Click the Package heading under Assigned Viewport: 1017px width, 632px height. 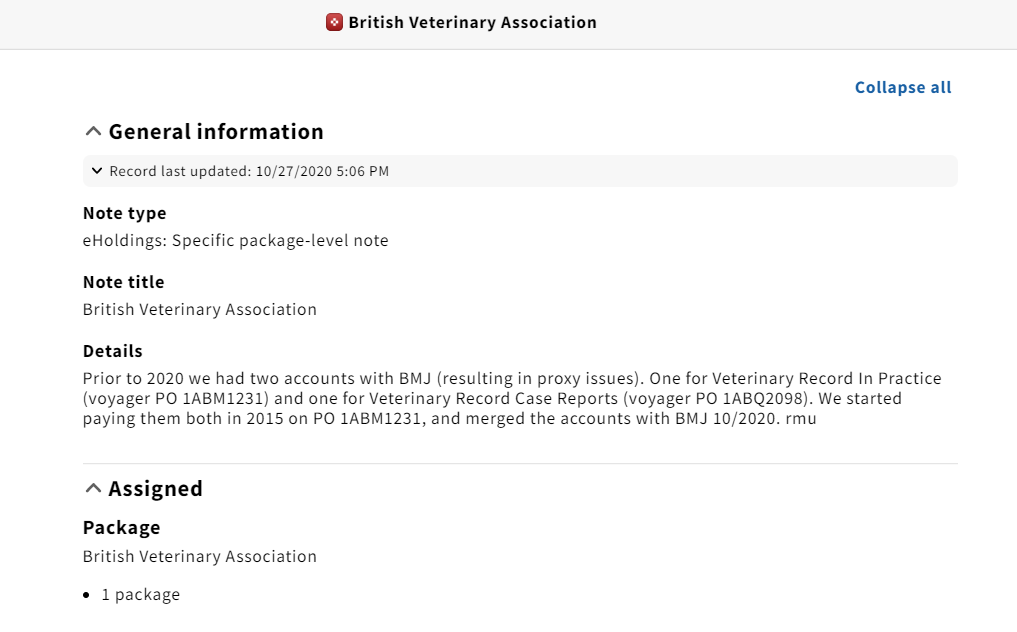[121, 528]
